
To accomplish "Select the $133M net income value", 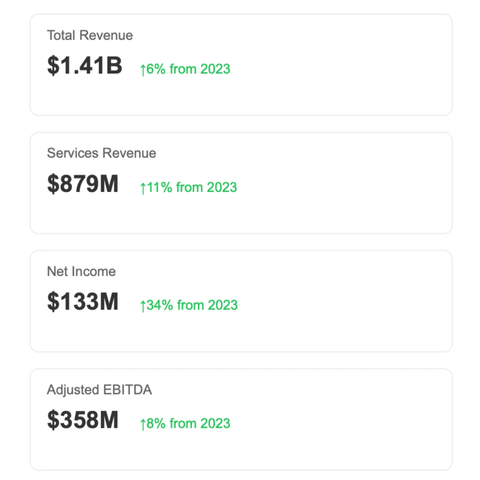I will 83,302.
